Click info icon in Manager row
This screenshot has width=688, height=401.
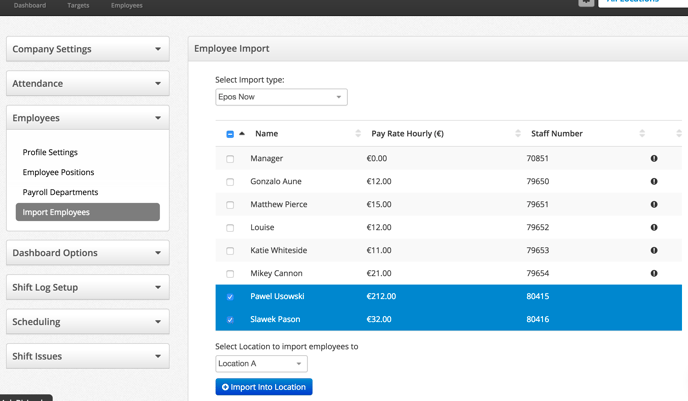pyautogui.click(x=654, y=158)
